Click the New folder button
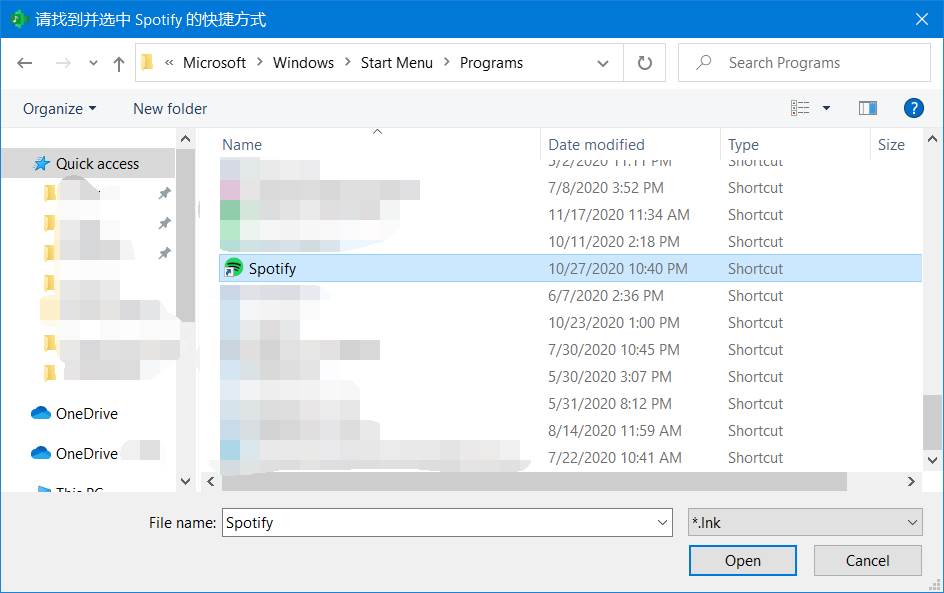Image resolution: width=944 pixels, height=593 pixels. (x=169, y=108)
